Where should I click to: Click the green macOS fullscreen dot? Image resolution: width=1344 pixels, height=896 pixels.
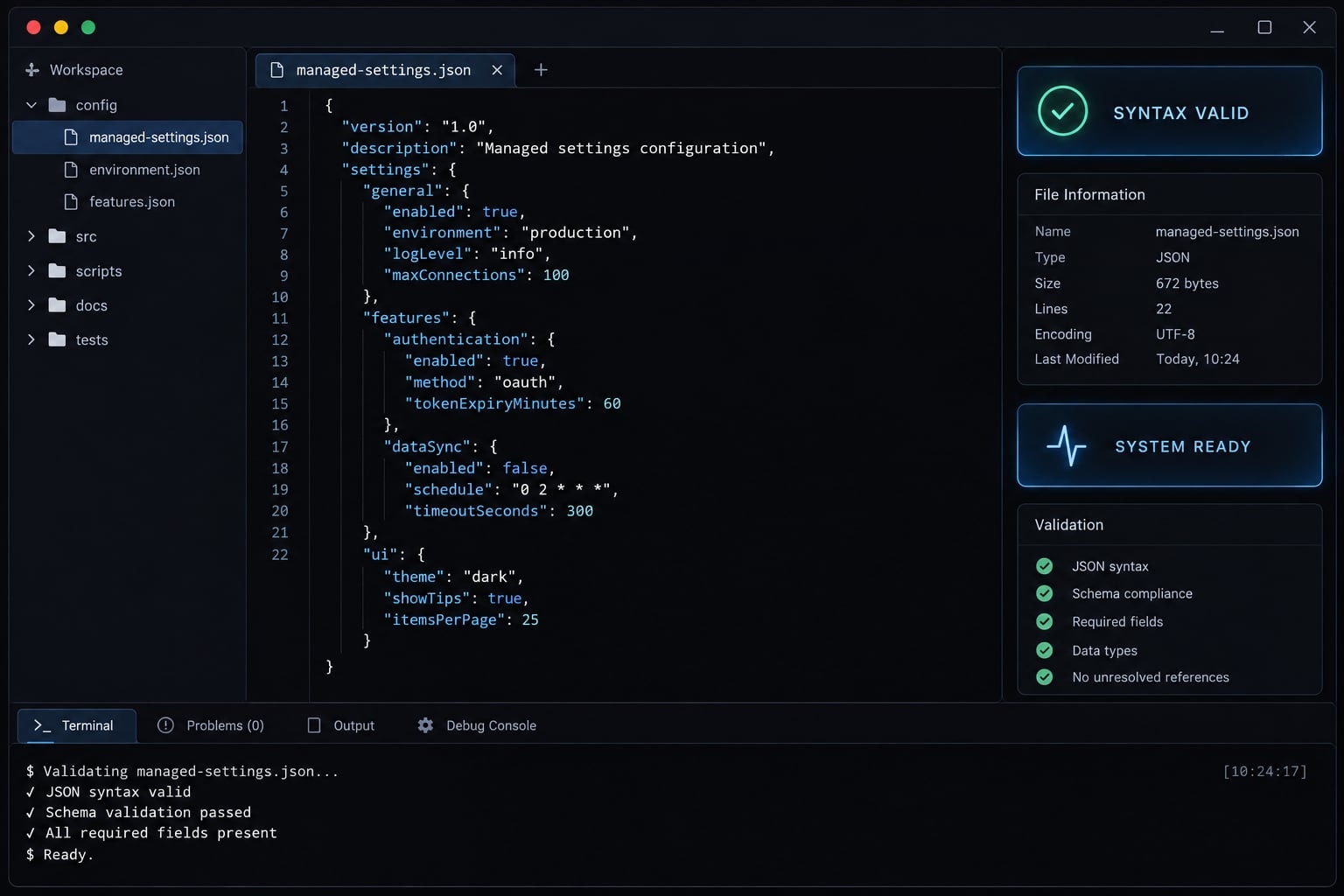coord(88,27)
